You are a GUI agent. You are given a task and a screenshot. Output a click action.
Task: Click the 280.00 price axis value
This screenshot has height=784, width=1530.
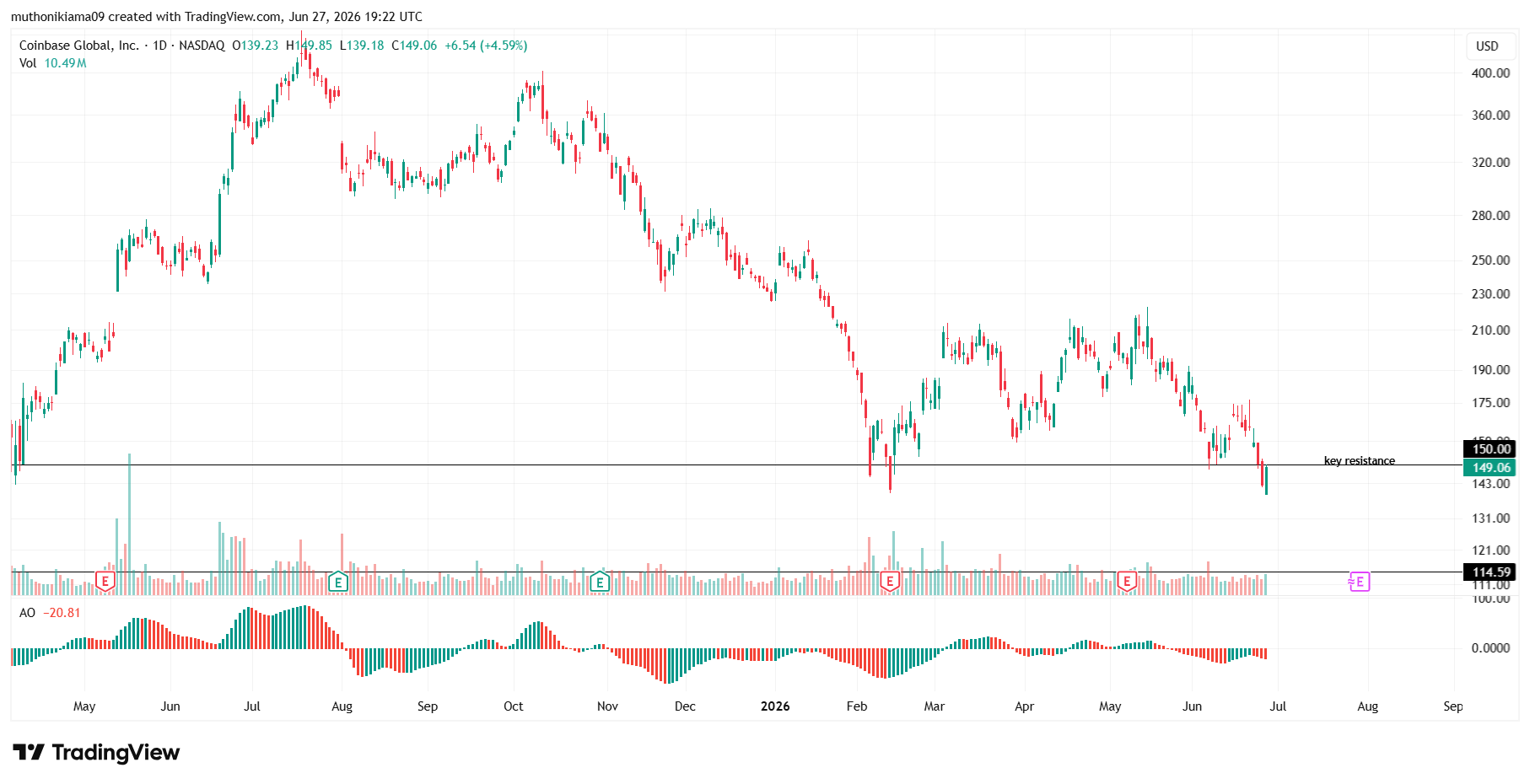pyautogui.click(x=1490, y=216)
